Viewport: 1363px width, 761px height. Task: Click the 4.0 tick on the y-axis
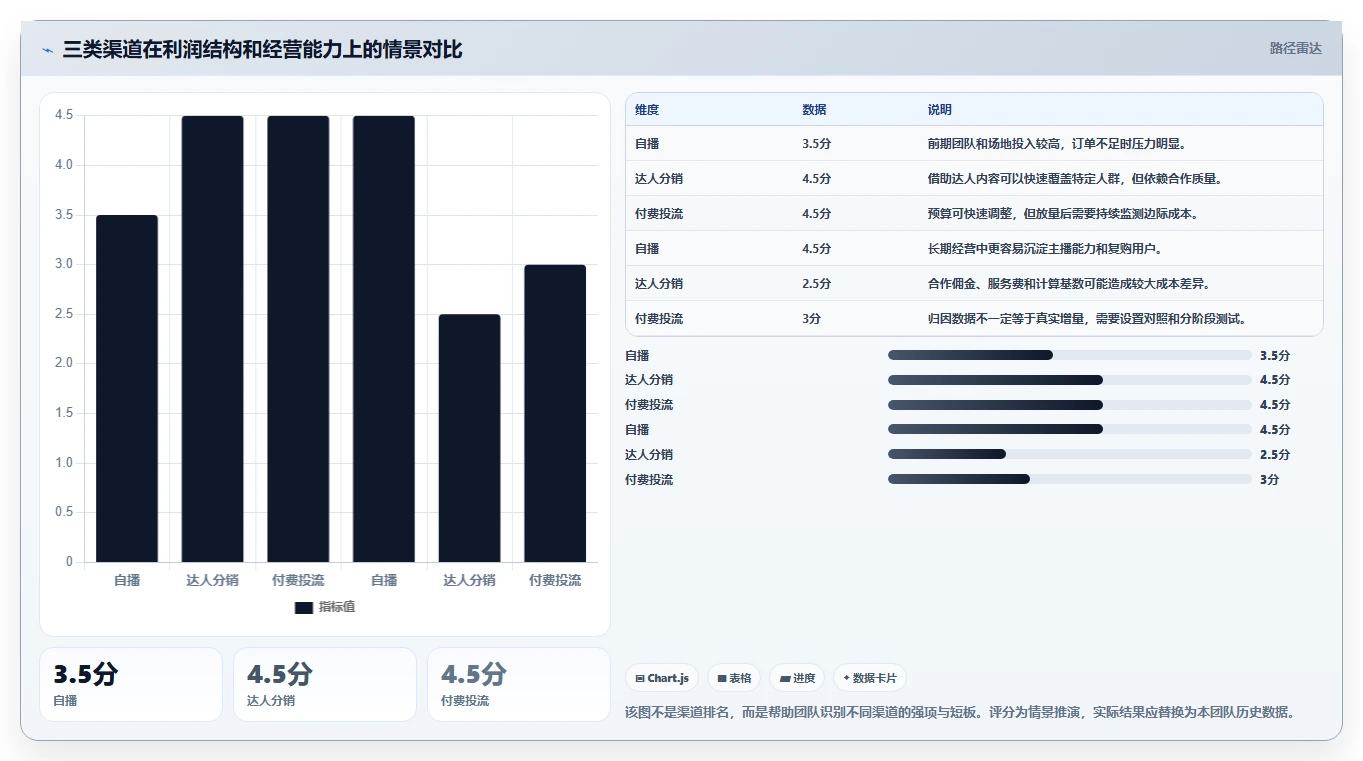(x=64, y=165)
